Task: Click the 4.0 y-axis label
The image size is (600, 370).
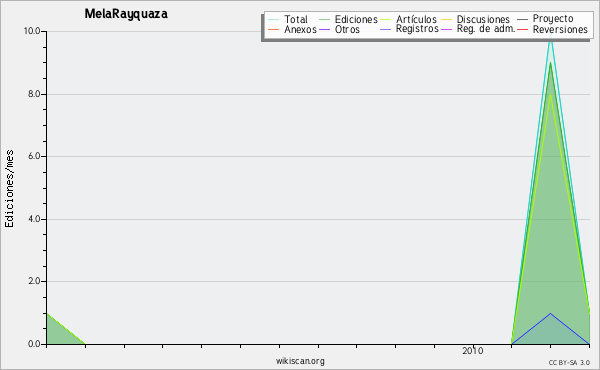Action: [34, 219]
